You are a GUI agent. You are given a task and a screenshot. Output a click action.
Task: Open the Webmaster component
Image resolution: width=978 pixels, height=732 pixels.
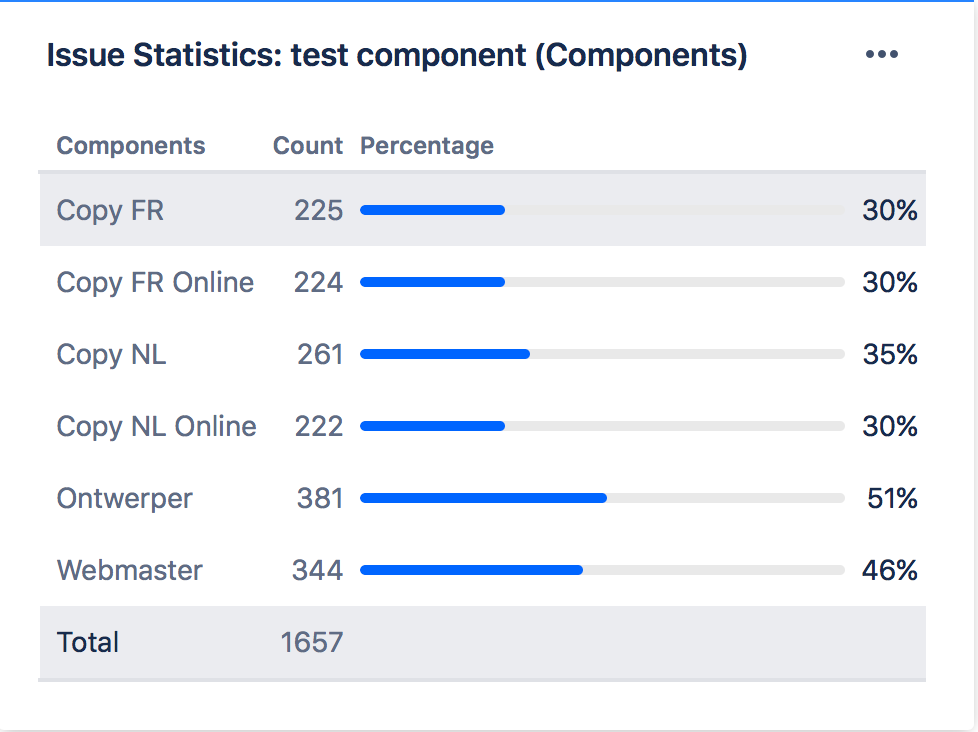[x=130, y=571]
